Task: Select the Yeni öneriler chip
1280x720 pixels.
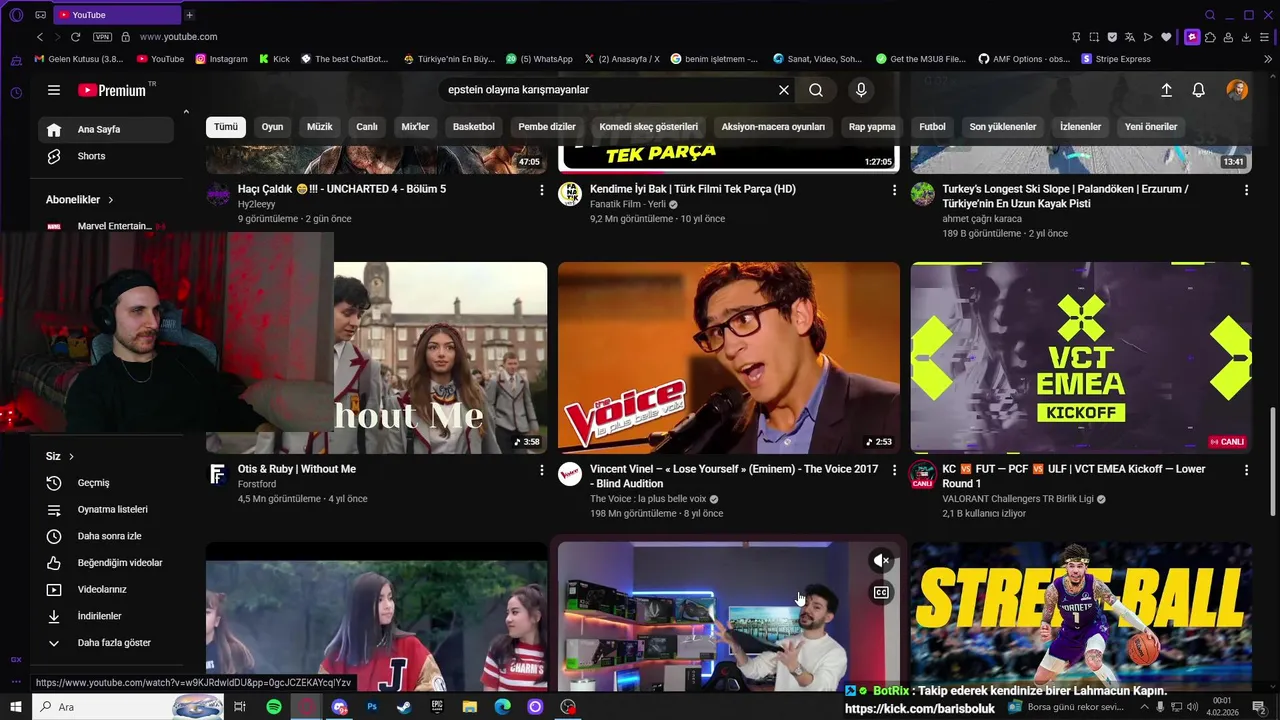Action: pyautogui.click(x=1151, y=127)
